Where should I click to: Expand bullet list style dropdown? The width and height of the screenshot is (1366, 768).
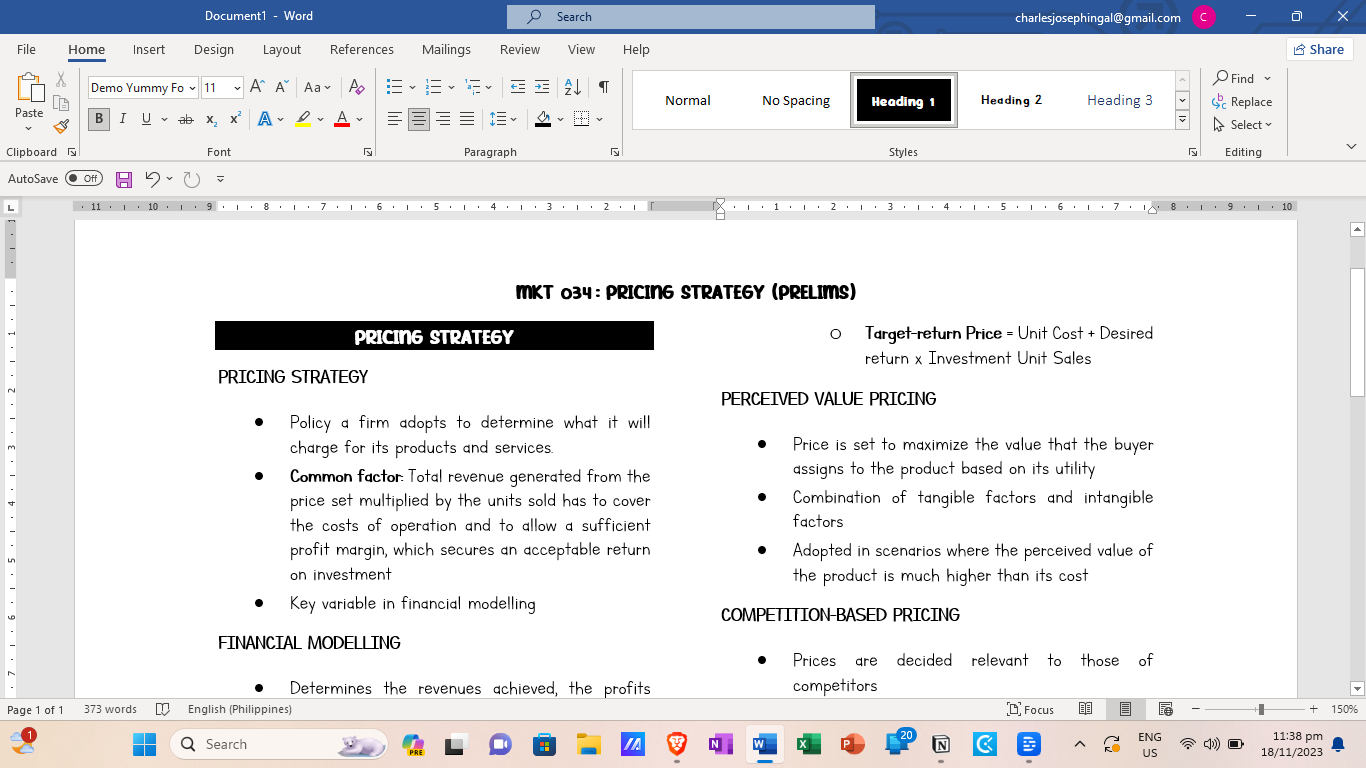click(412, 88)
